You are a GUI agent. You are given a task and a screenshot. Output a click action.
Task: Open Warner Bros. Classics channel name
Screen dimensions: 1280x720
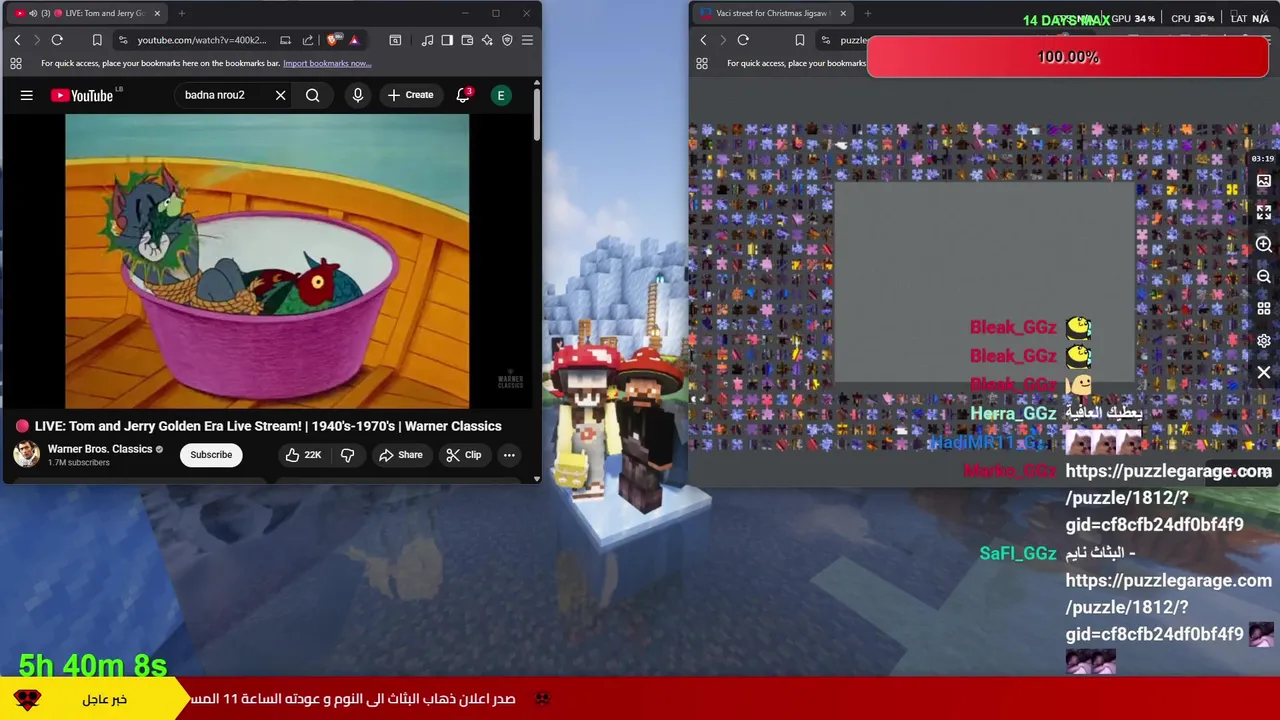click(100, 449)
